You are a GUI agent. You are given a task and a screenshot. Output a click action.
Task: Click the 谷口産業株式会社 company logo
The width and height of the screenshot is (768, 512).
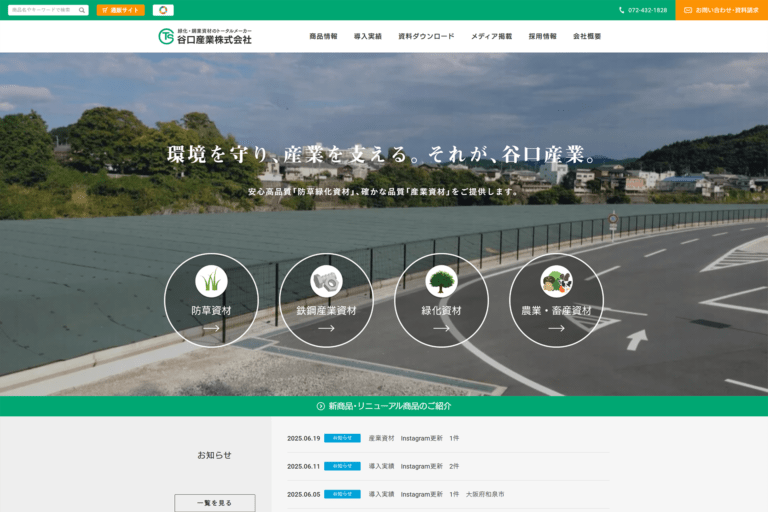[x=205, y=36]
